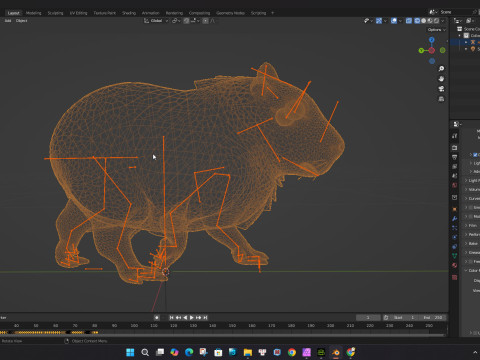Open the World properties tab
The height and width of the screenshot is (360, 480).
454,185
